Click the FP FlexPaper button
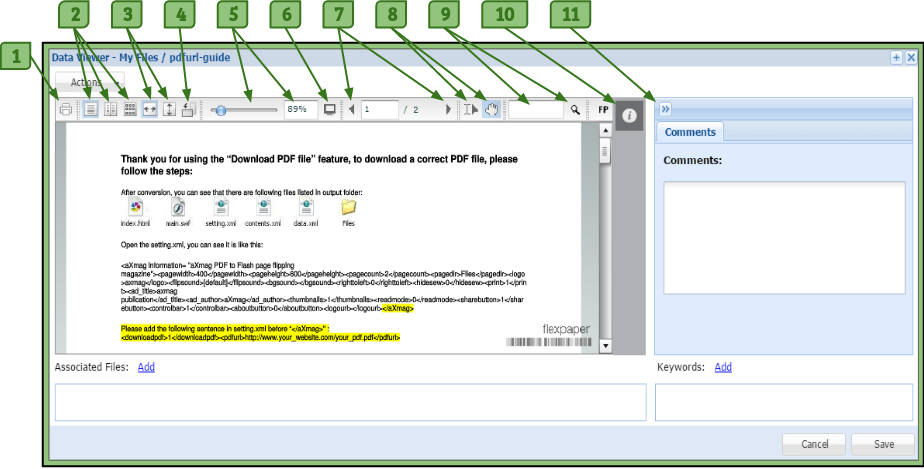Image resolution: width=924 pixels, height=469 pixels. 603,110
